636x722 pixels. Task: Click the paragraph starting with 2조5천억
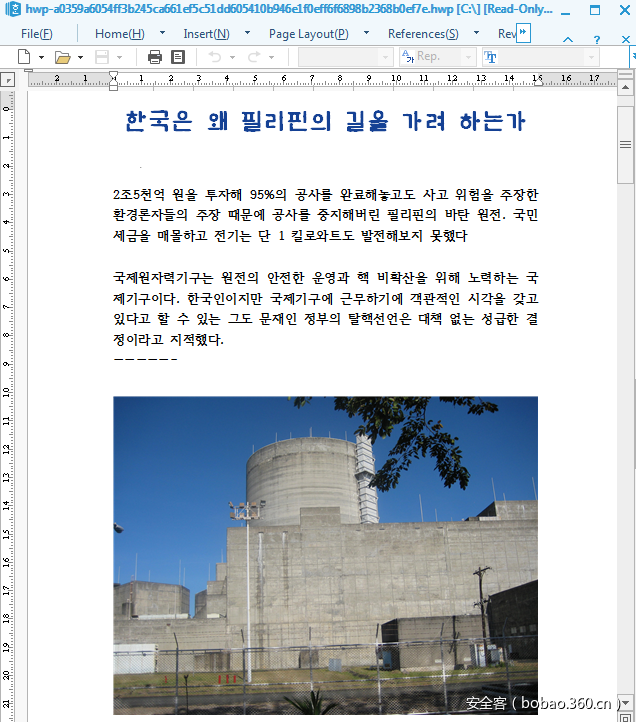[325, 215]
